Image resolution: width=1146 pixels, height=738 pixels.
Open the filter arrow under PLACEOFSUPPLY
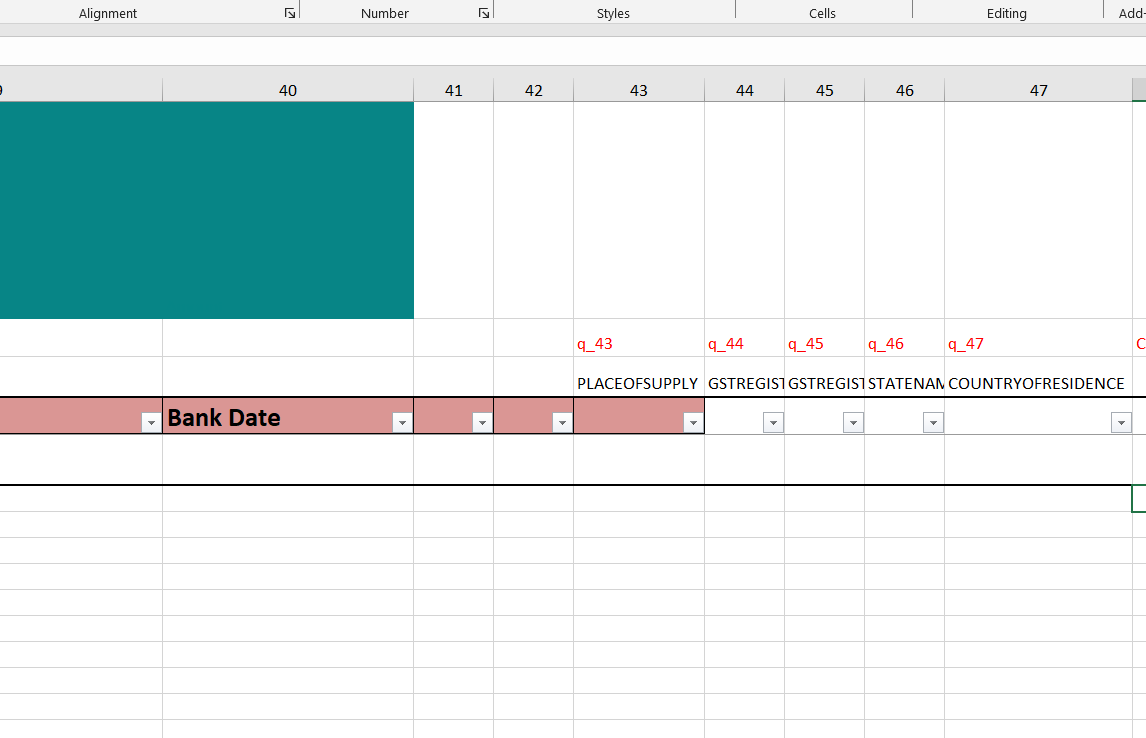click(x=693, y=423)
